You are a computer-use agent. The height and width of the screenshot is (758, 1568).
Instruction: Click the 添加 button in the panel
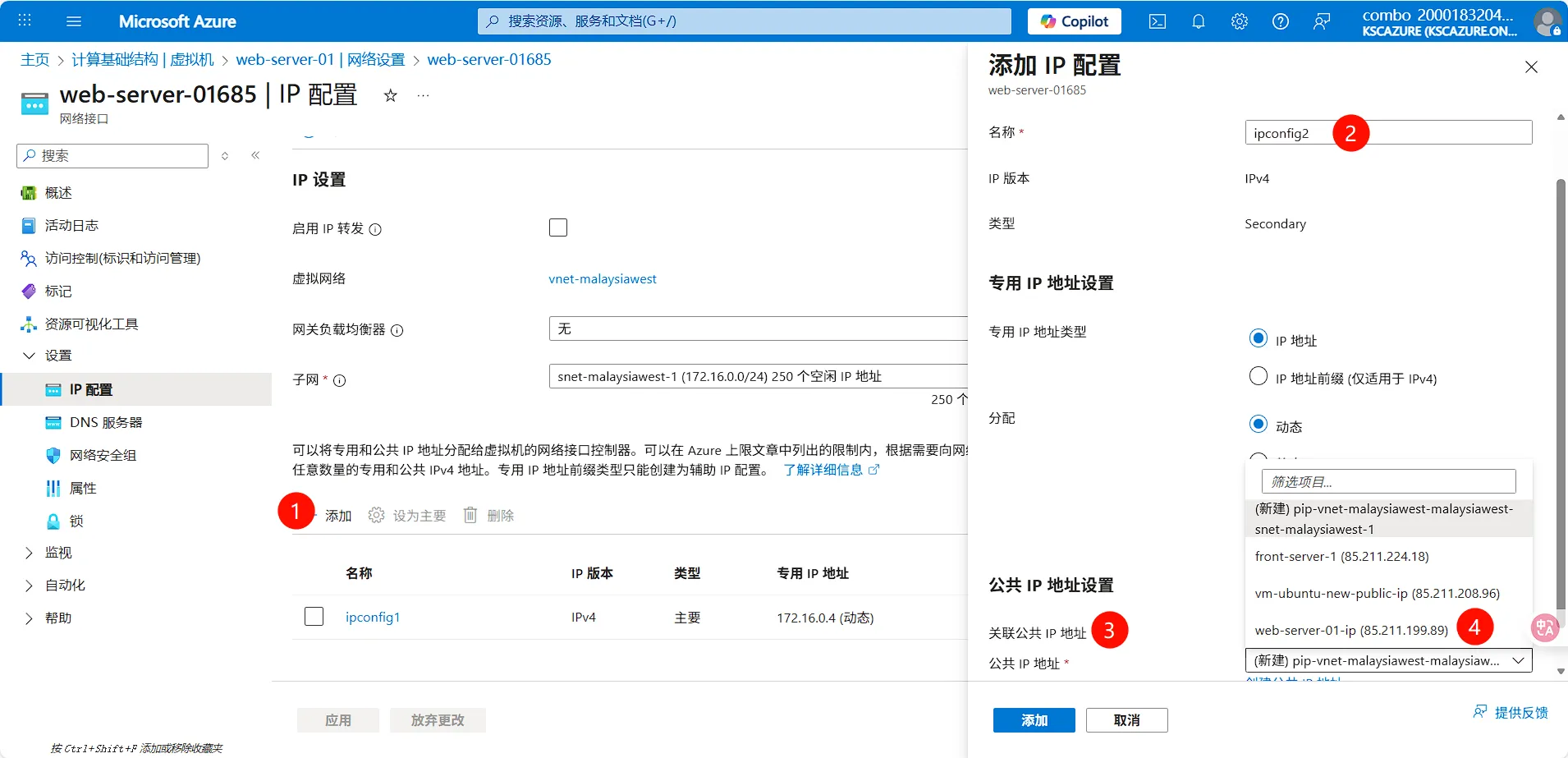click(x=1033, y=719)
